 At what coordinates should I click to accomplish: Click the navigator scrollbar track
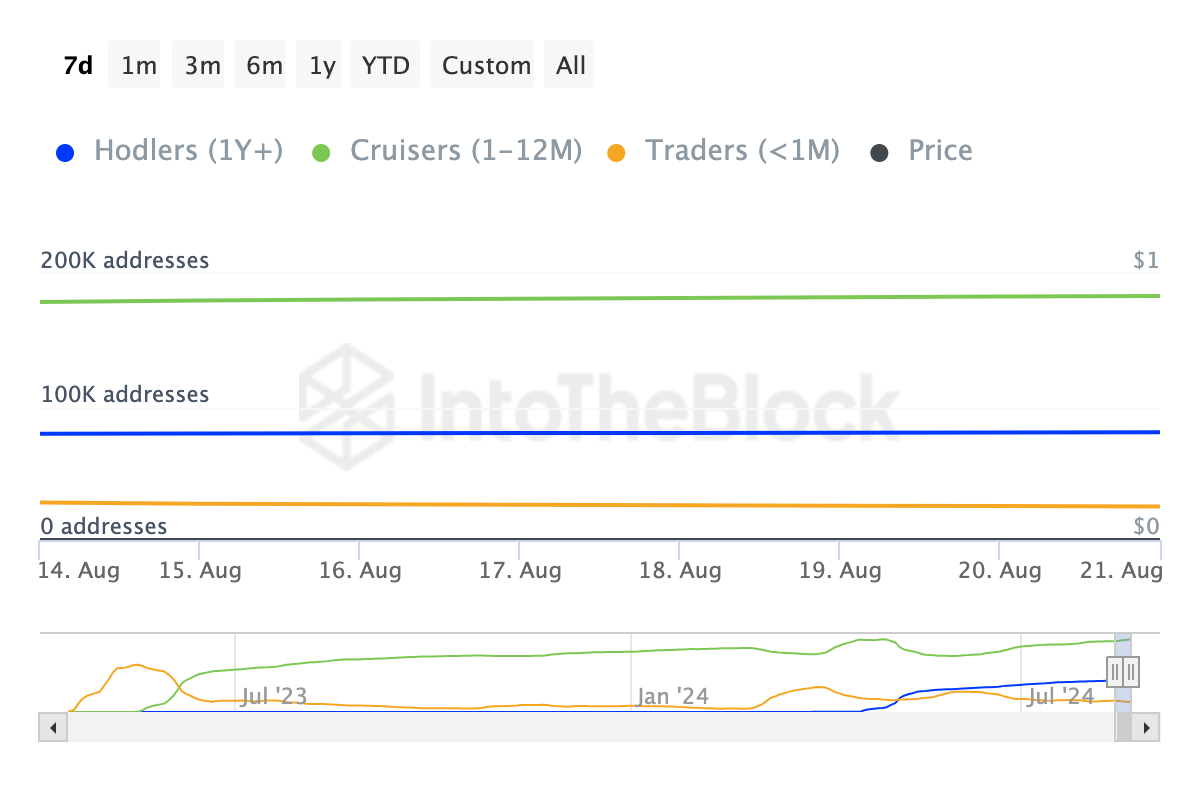point(580,727)
